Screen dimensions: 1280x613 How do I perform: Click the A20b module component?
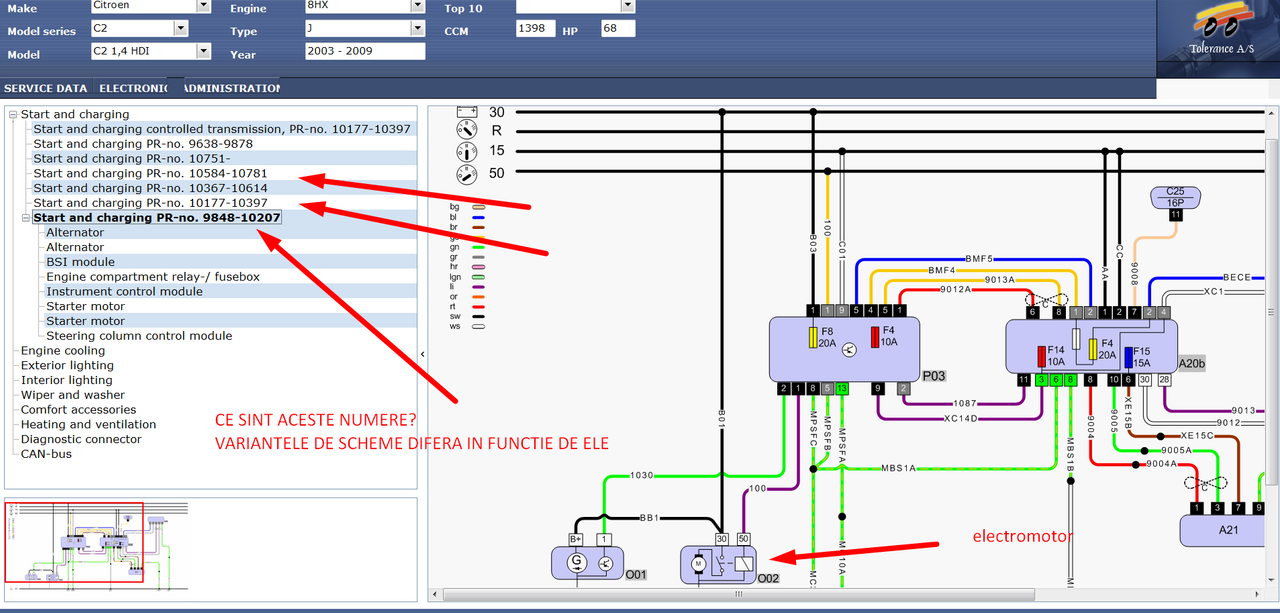pos(1091,346)
